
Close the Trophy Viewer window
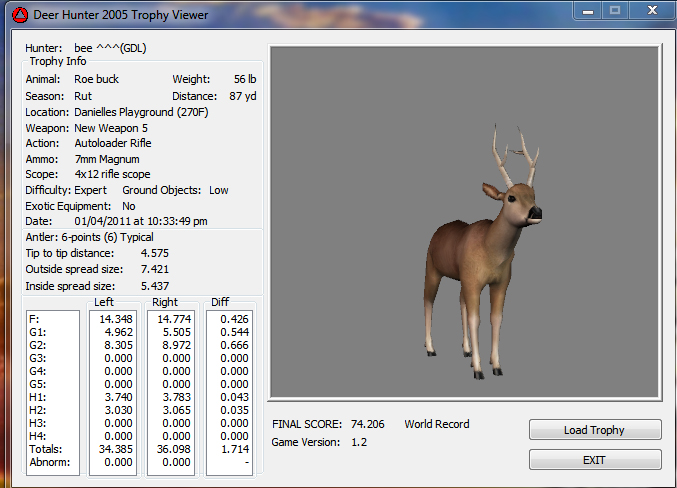tap(649, 10)
